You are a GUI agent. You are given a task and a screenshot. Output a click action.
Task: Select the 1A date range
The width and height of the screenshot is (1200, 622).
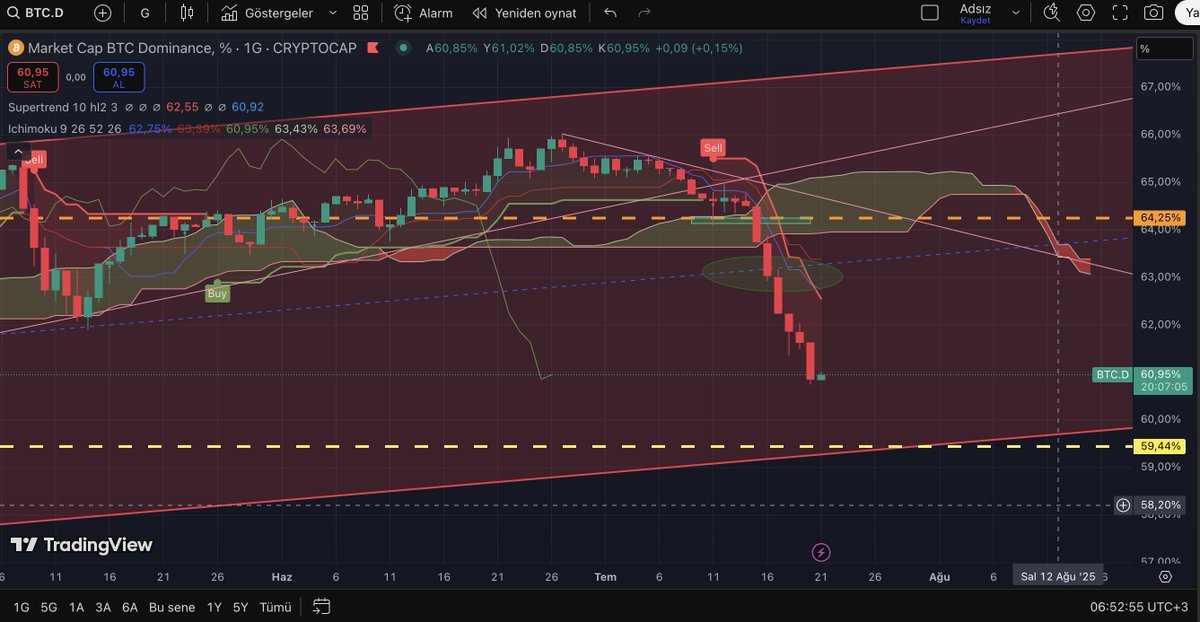coord(77,606)
